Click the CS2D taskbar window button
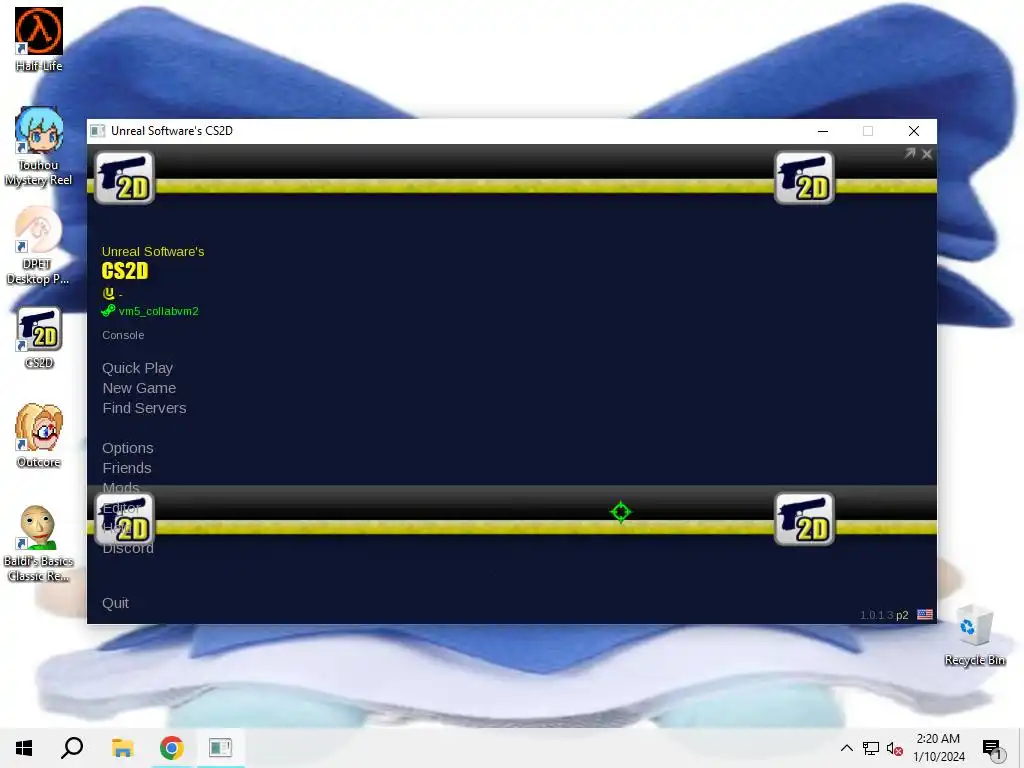Image resolution: width=1024 pixels, height=768 pixels. [x=221, y=748]
